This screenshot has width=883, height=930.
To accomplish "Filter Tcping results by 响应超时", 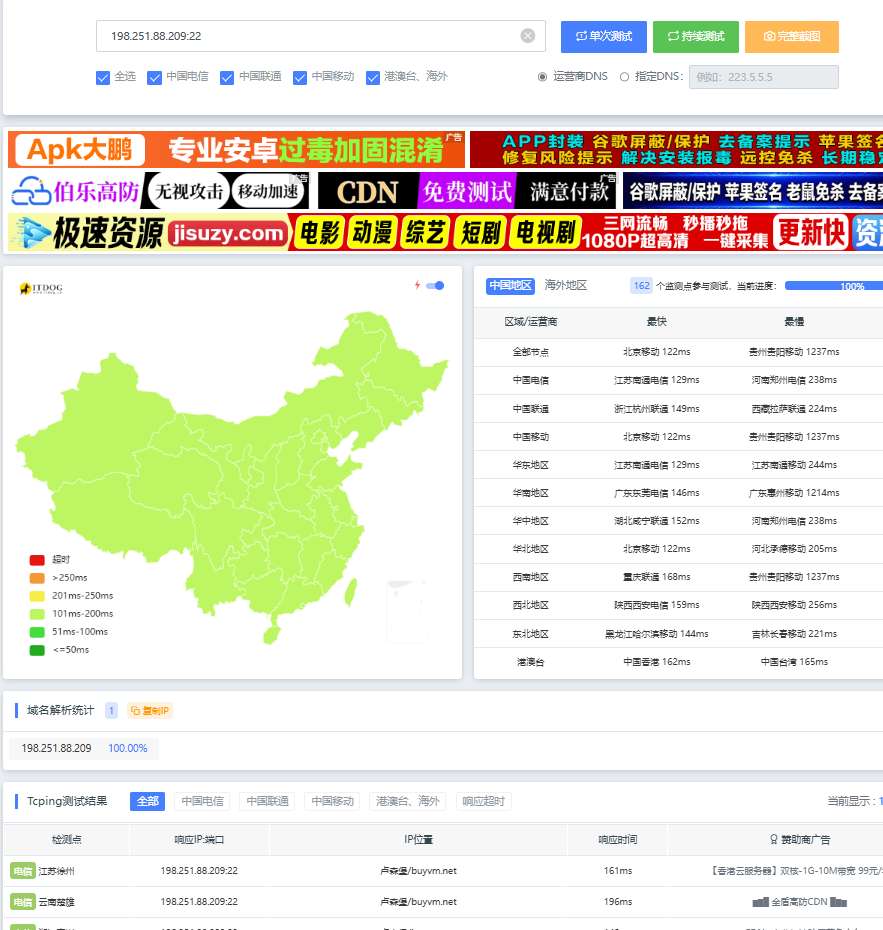I will click(x=484, y=801).
